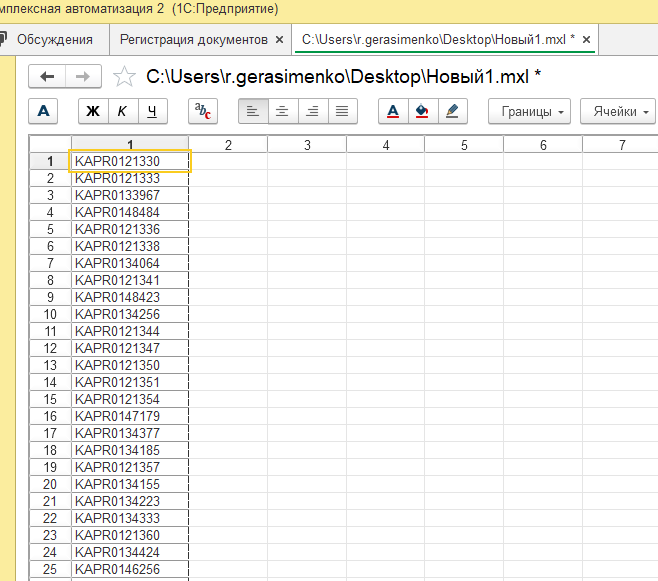
Task: Select column header 2
Action: coord(228,145)
